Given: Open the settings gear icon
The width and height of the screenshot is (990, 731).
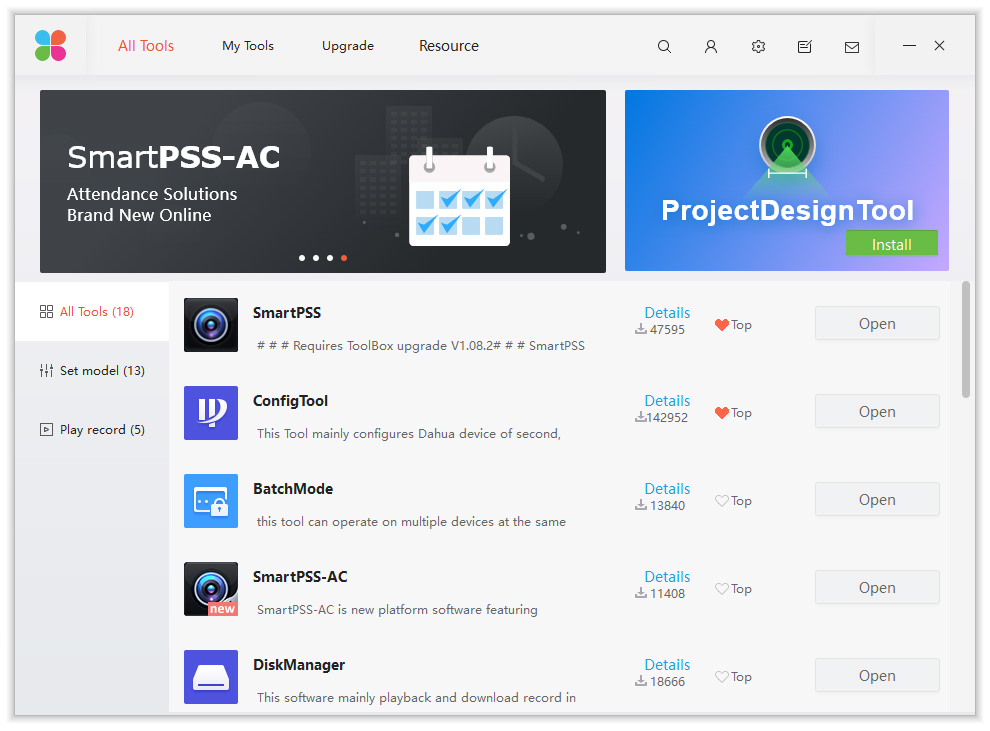Looking at the screenshot, I should (758, 46).
